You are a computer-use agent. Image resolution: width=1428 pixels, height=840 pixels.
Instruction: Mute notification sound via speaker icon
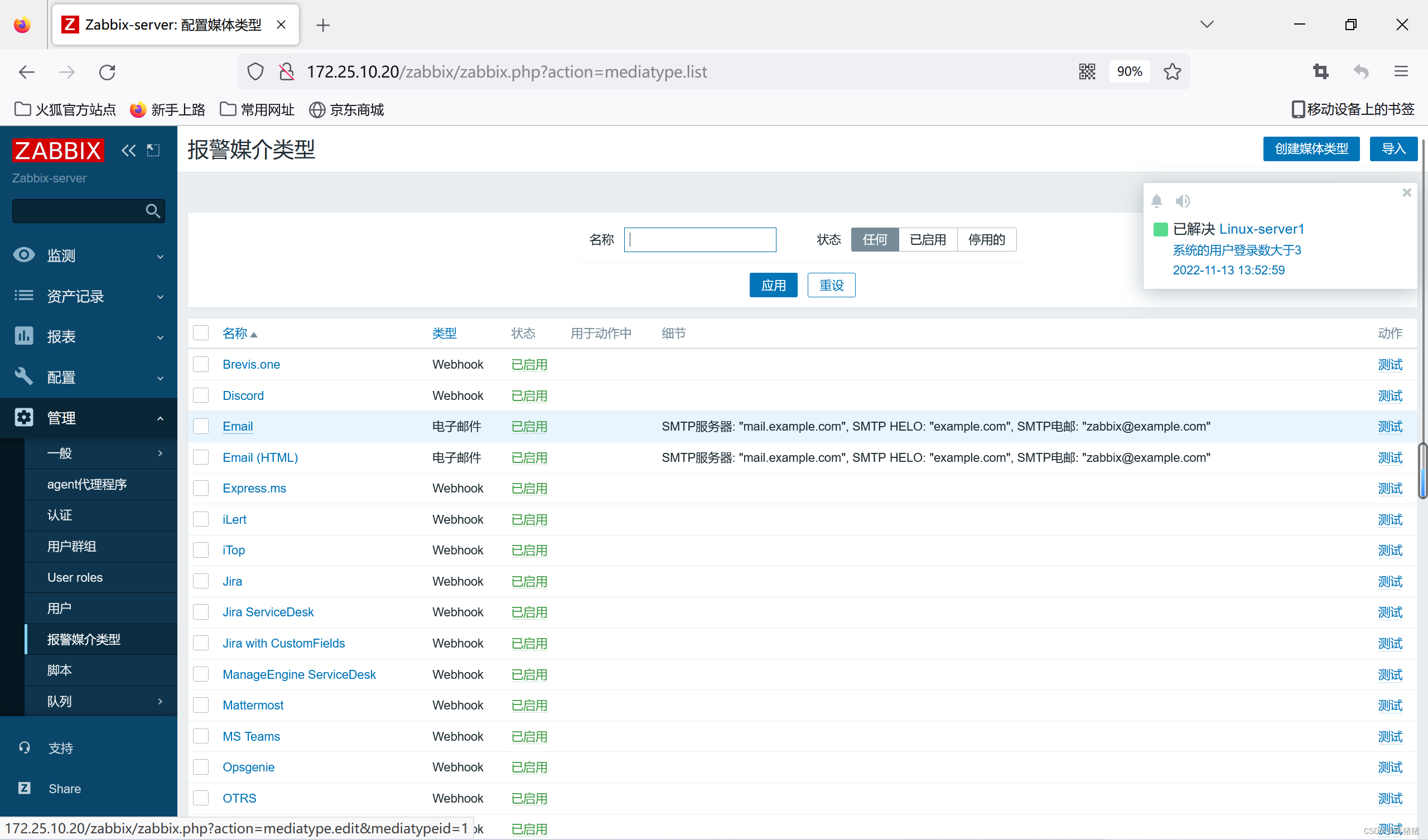point(1182,201)
